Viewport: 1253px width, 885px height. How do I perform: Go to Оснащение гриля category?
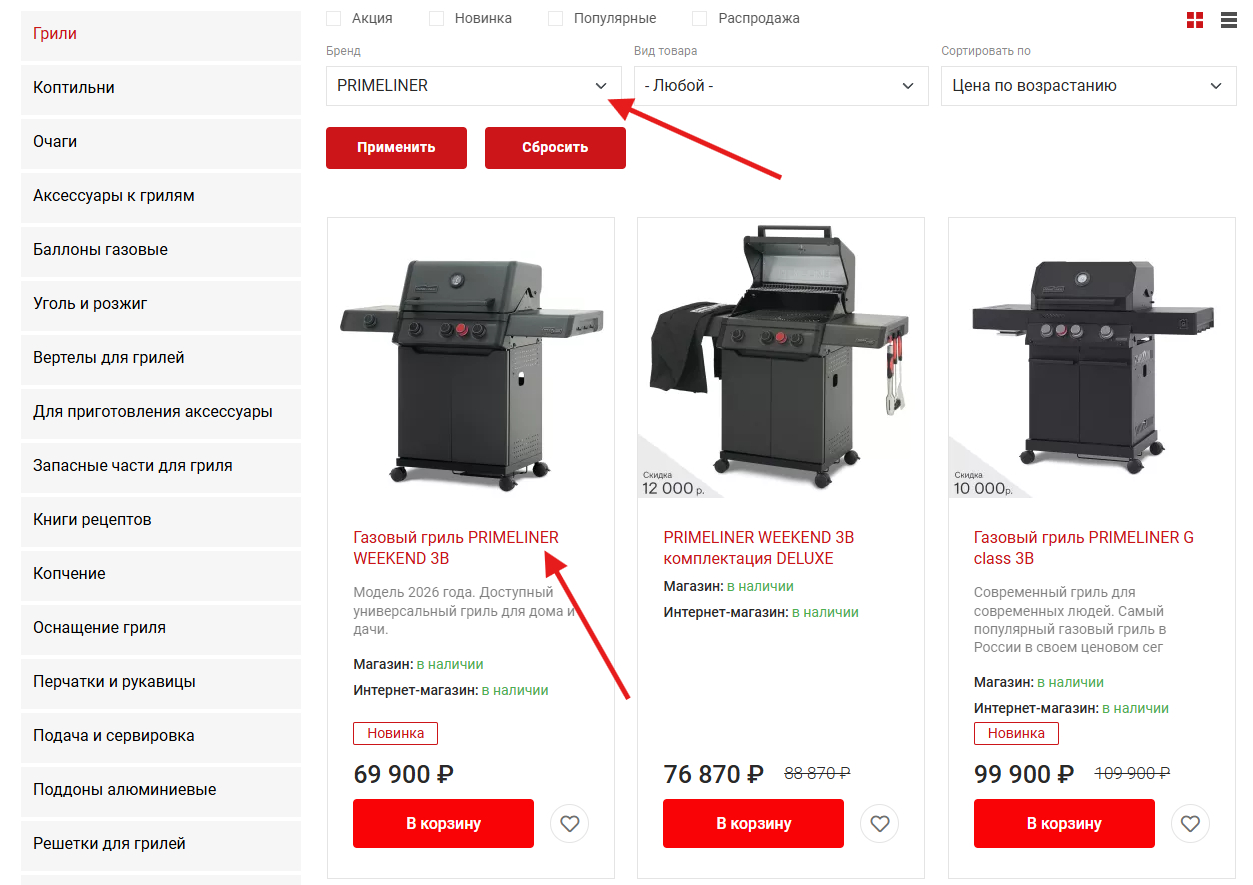[161, 629]
